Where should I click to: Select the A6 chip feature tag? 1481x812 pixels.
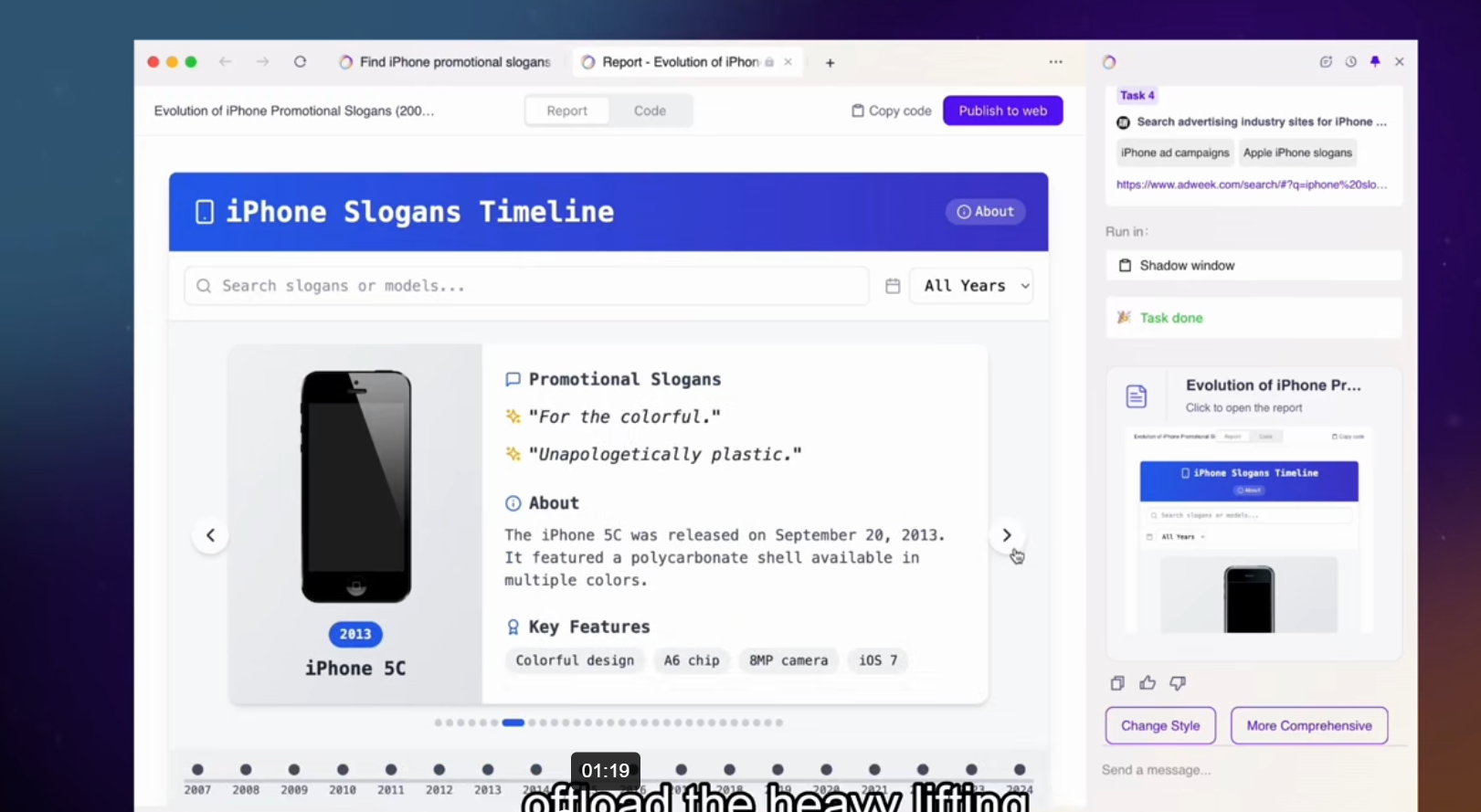point(692,660)
